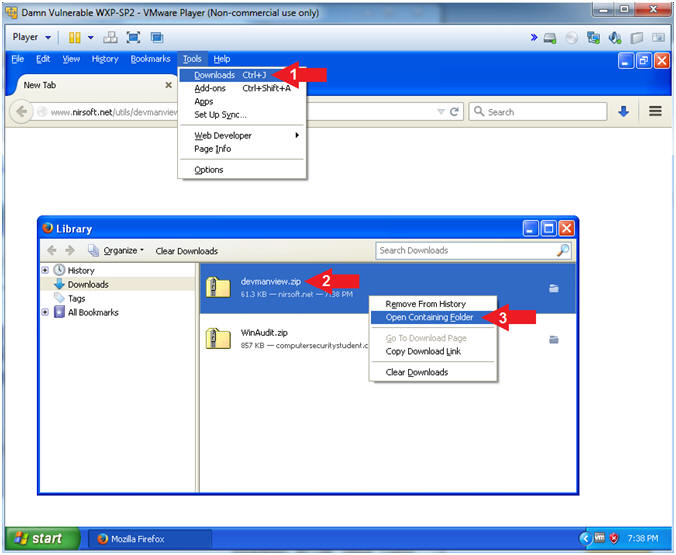Click the WinAudit.zip archive file icon

[x=218, y=339]
